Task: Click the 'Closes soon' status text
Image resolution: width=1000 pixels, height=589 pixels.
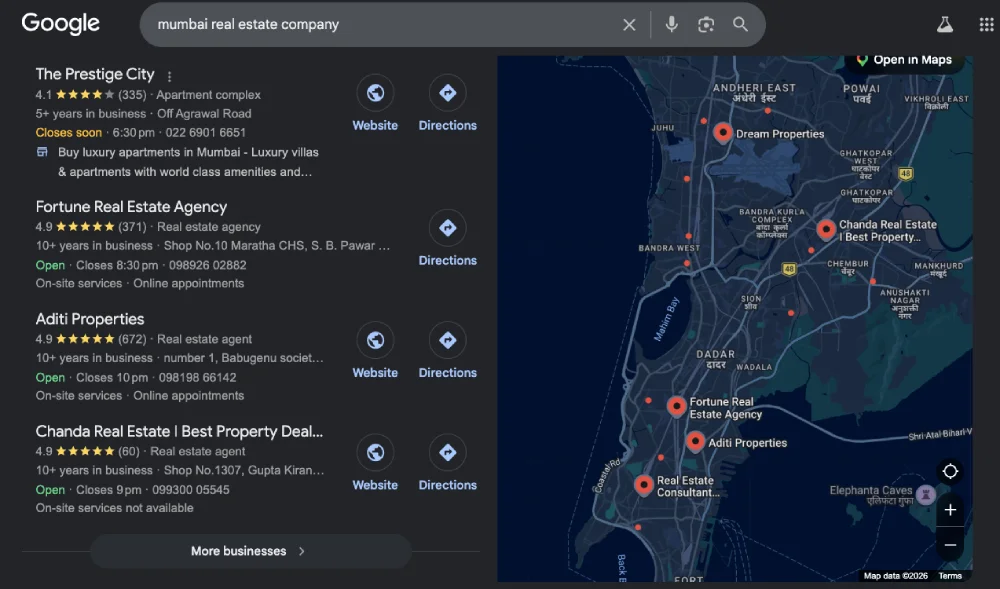Action: coord(69,133)
